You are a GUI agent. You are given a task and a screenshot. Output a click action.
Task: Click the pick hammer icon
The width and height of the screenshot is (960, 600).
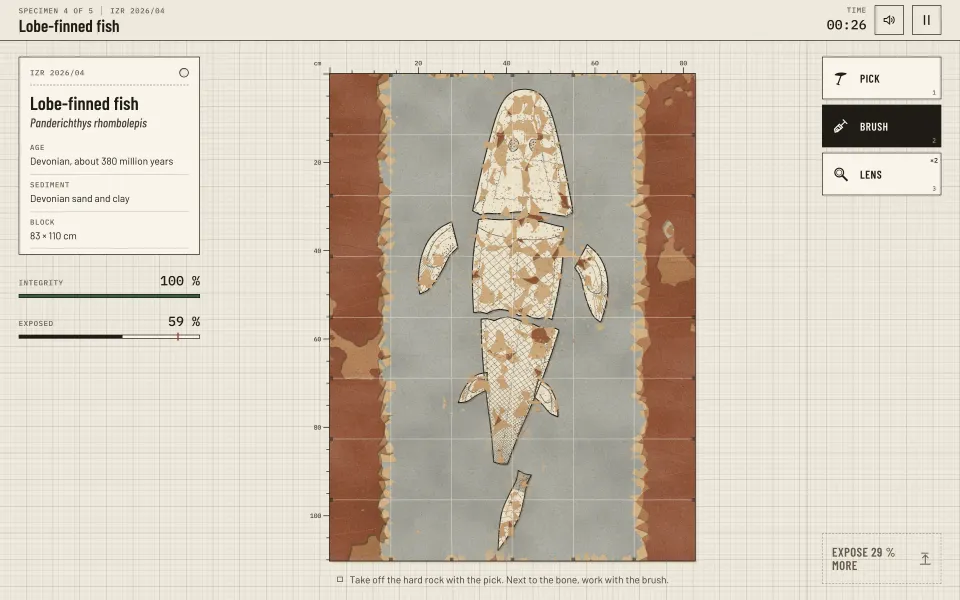841,78
